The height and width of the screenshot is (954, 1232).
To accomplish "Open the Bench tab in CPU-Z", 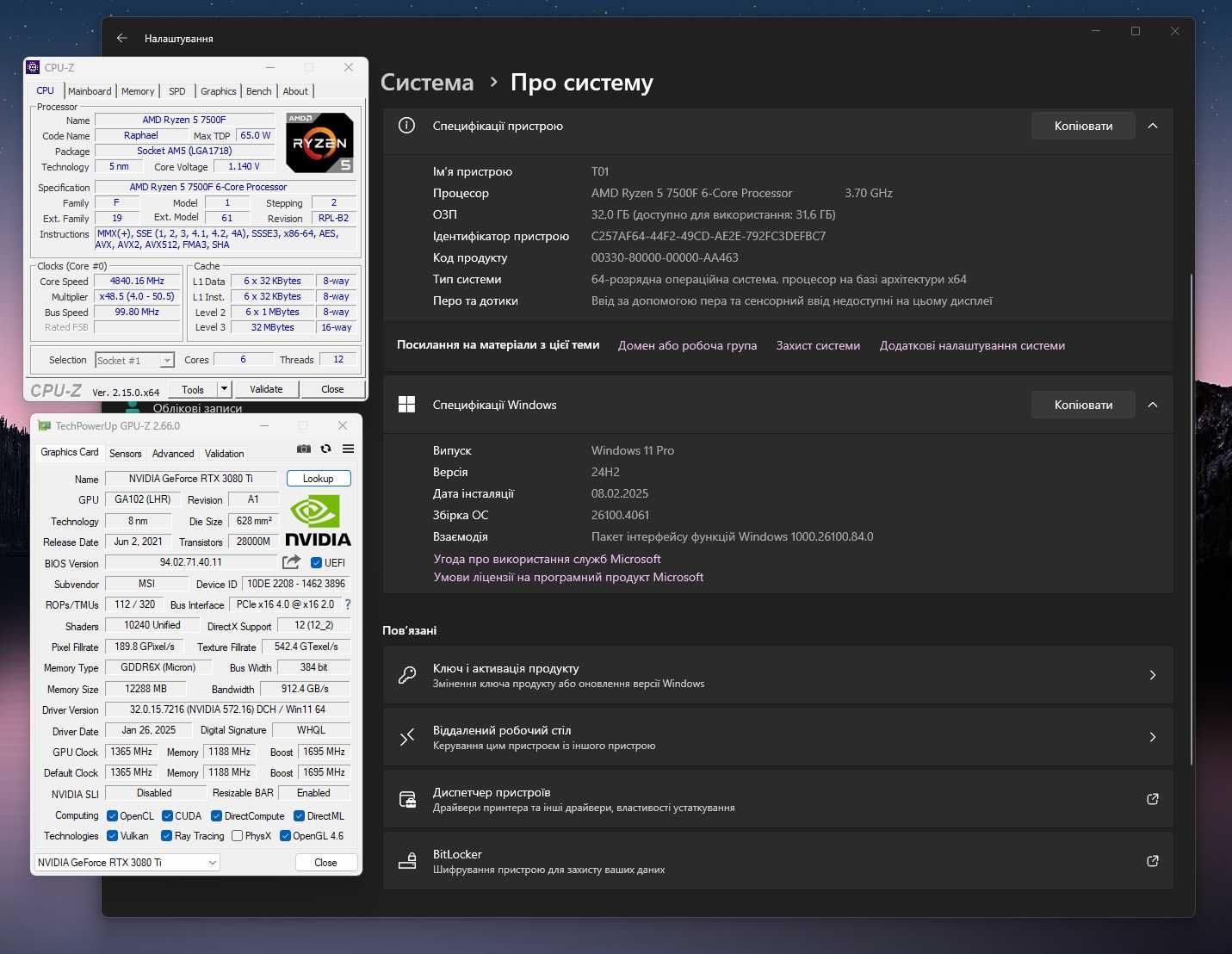I will tap(258, 91).
